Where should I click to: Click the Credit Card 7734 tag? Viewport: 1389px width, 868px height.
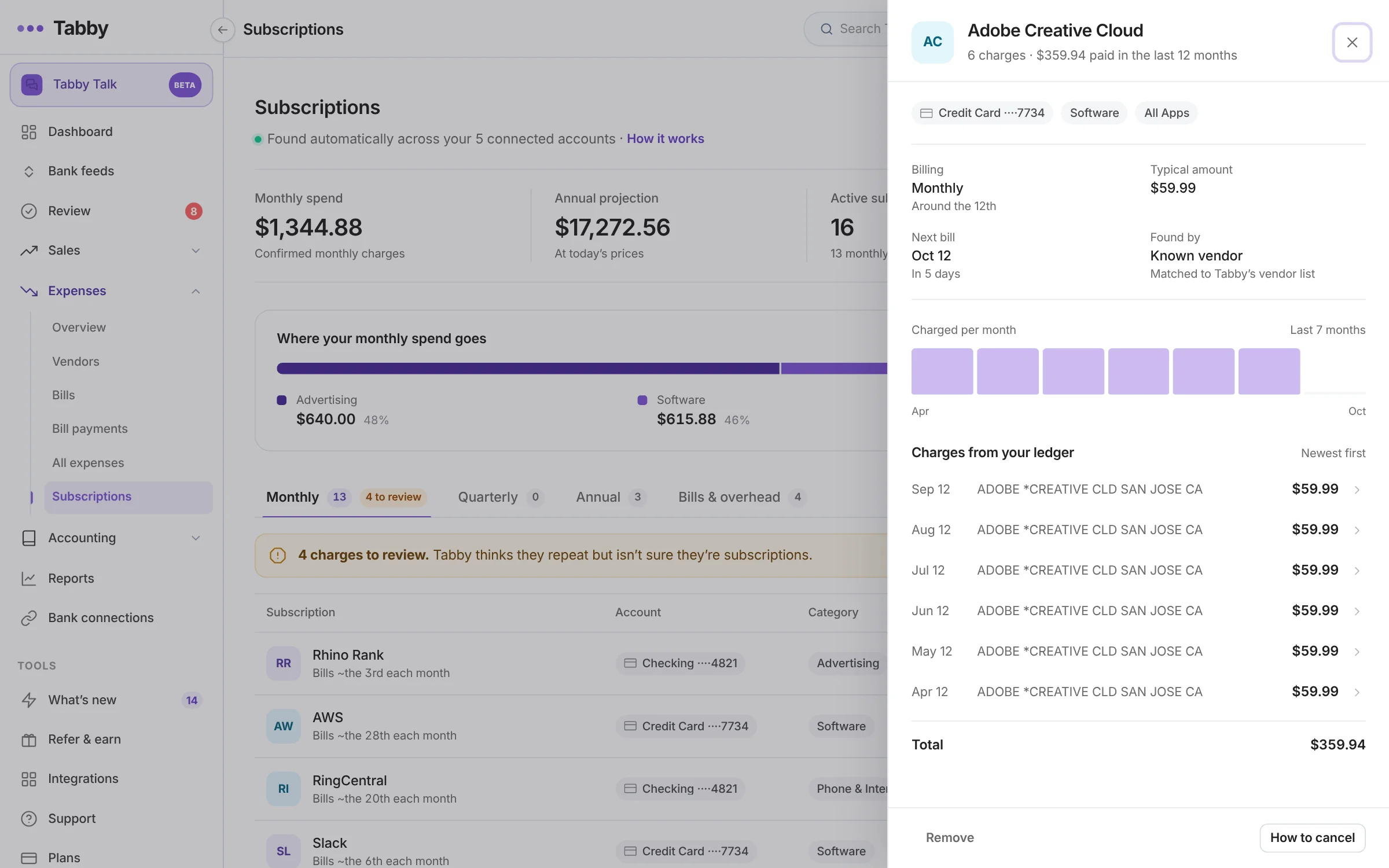pyautogui.click(x=982, y=113)
